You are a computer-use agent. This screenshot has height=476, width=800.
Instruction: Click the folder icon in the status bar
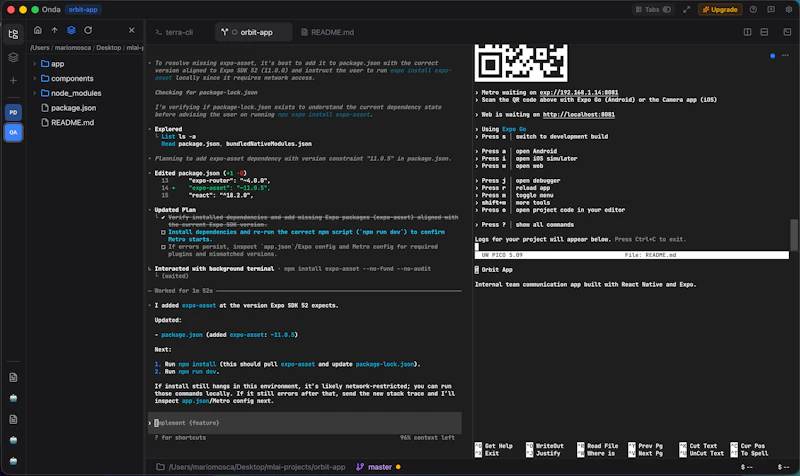click(x=160, y=467)
